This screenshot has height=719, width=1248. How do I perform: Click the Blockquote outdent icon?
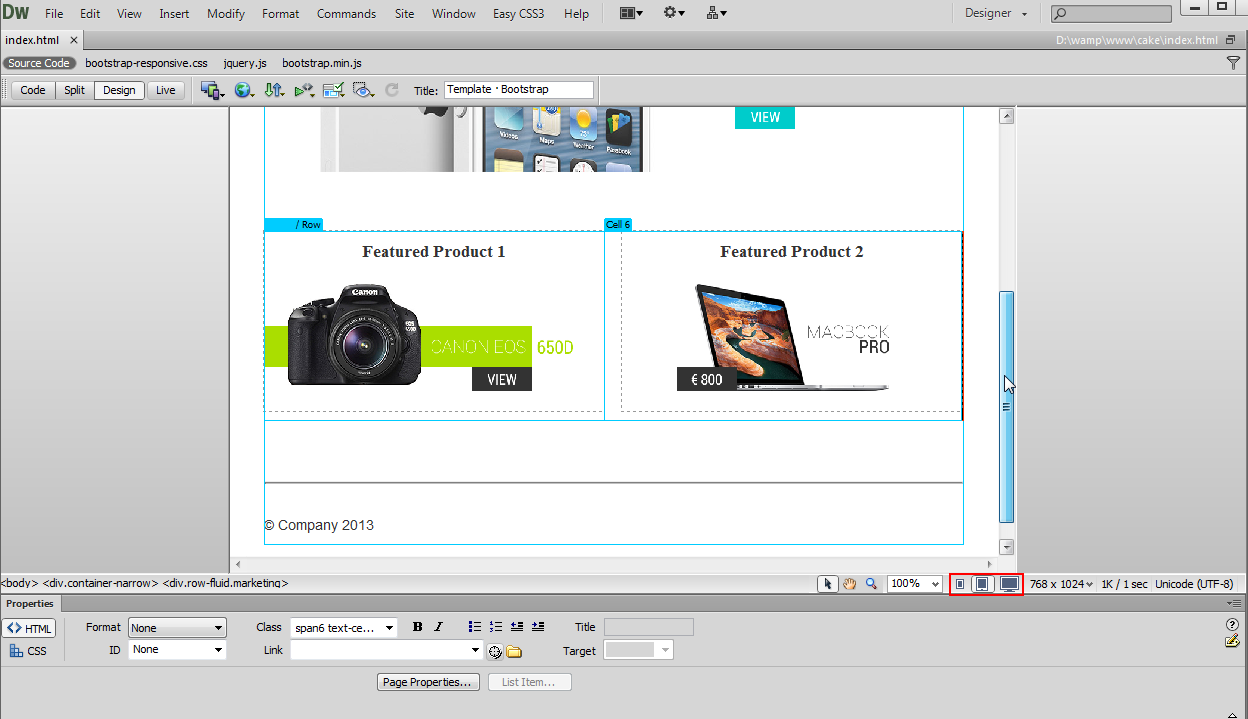point(517,627)
